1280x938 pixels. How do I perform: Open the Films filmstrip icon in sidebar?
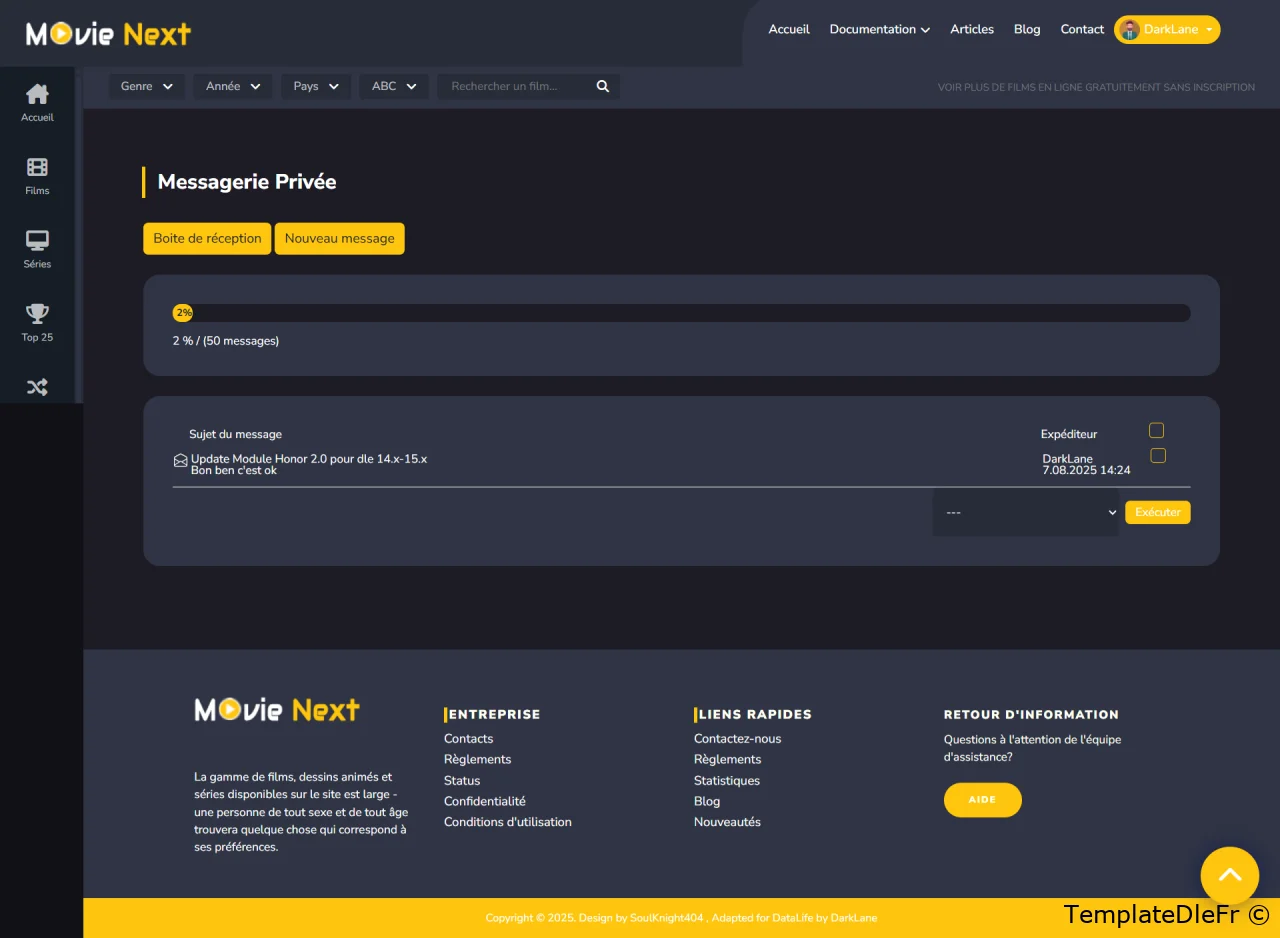[37, 168]
